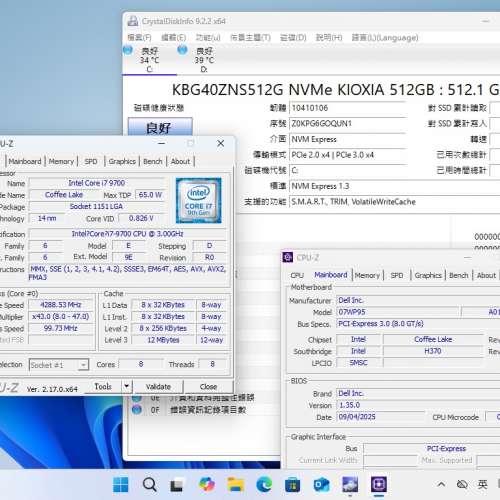Viewport: 500px width, 500px height.
Task: Open the (D) disk menu in CrystalDiskInfo
Action: 293,37
